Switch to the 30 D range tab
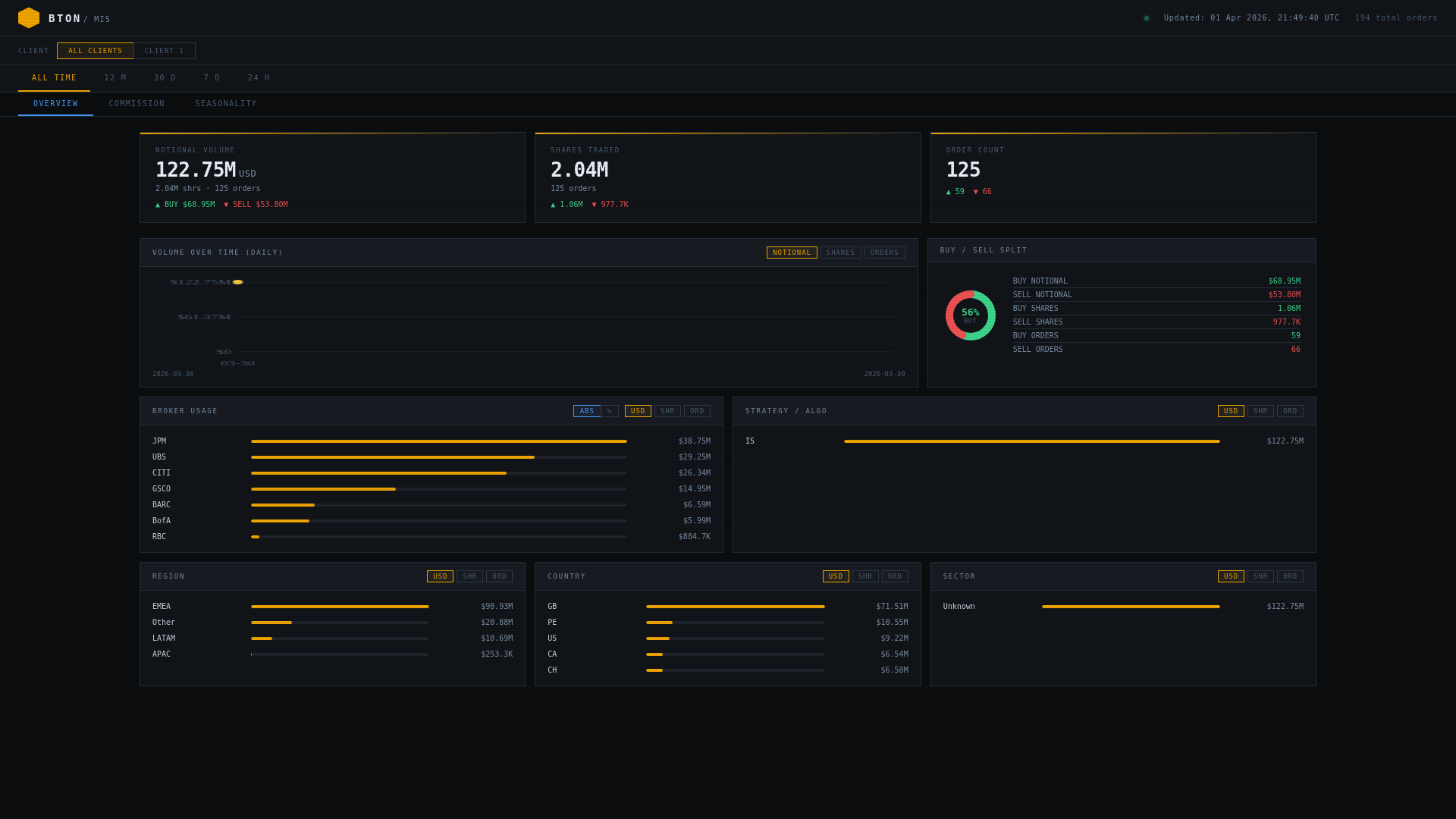The height and width of the screenshot is (819, 1456). (165, 78)
